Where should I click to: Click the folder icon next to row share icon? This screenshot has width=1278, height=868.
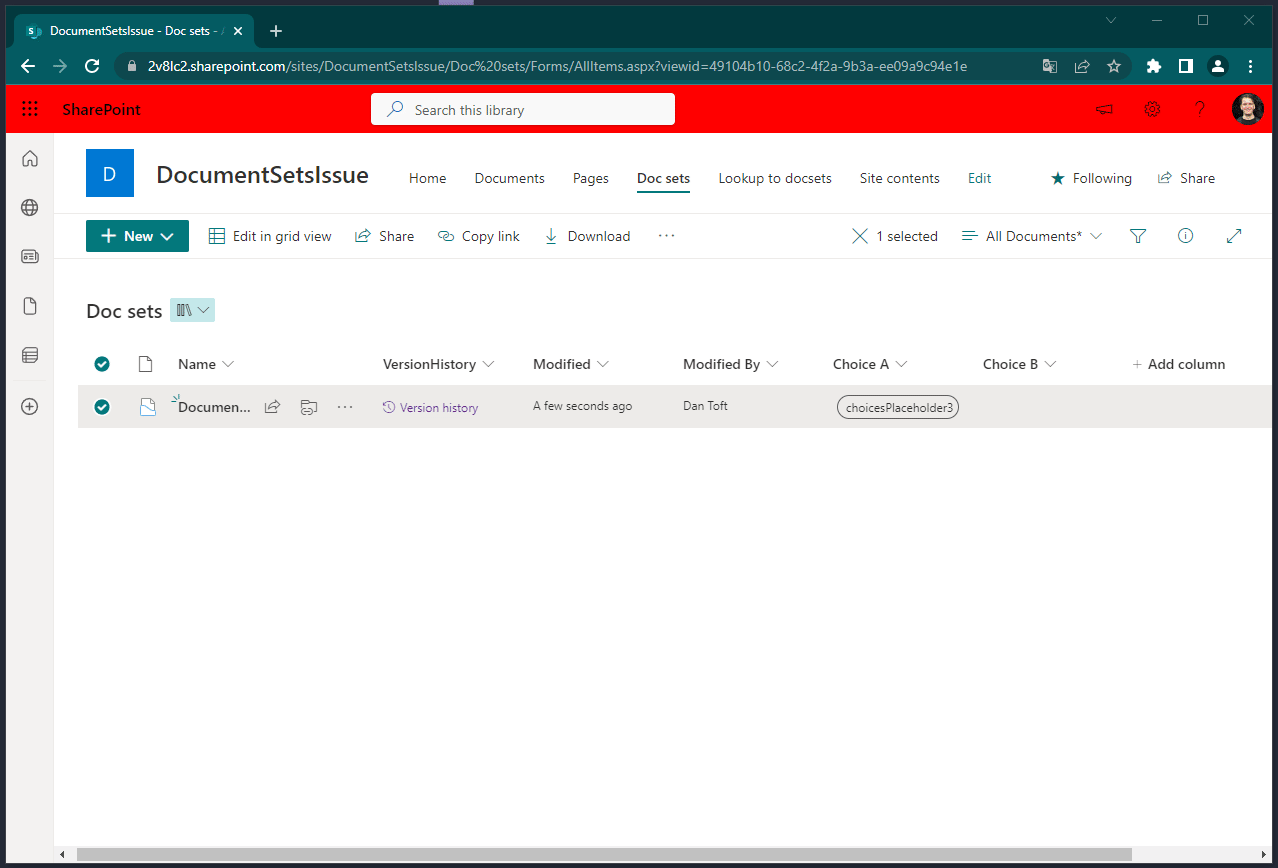click(309, 407)
